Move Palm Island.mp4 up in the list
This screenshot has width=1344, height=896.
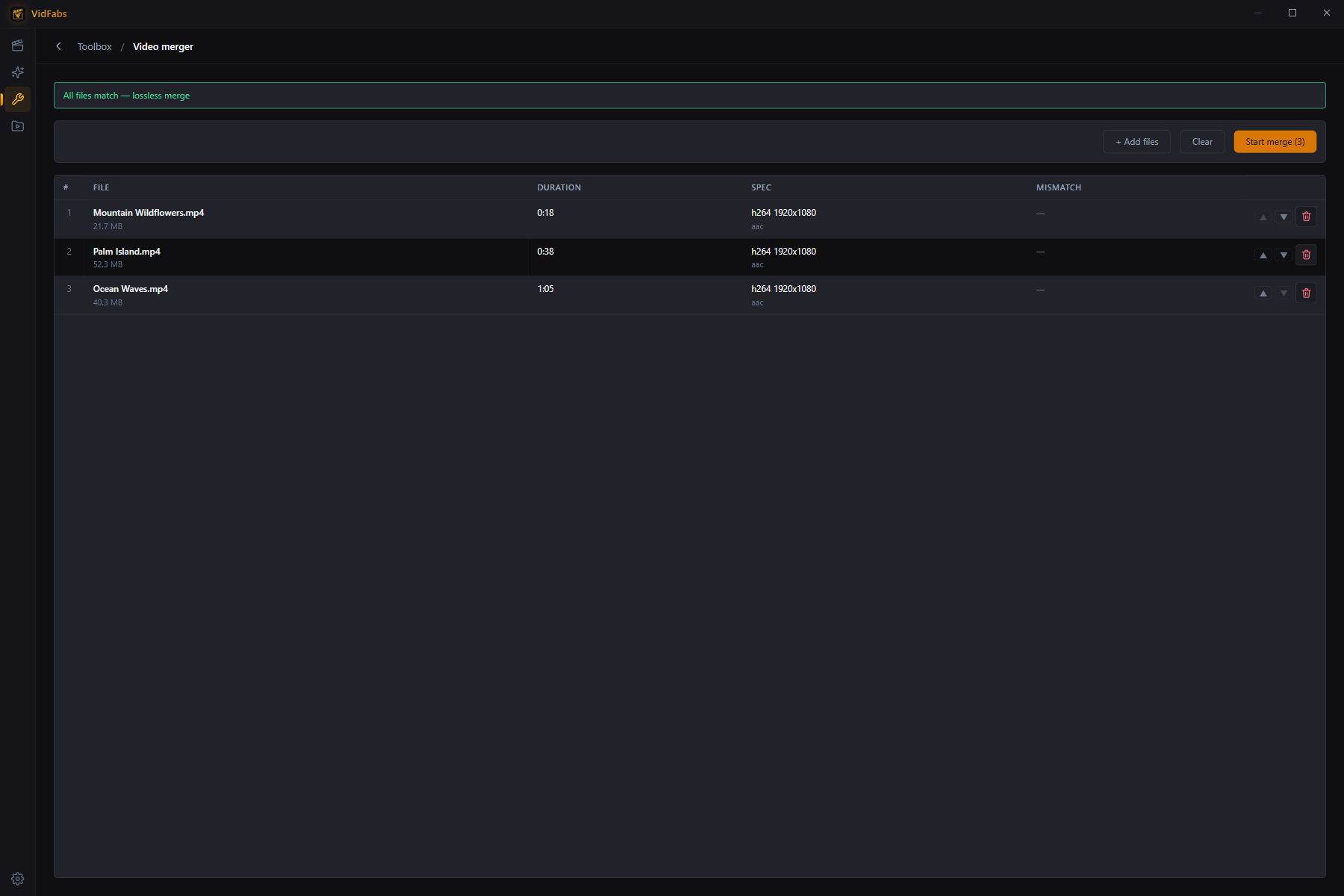coord(1263,255)
